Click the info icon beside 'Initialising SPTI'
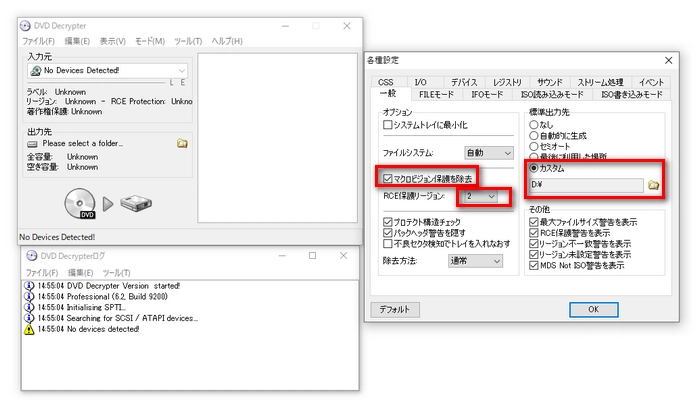 pos(29,307)
